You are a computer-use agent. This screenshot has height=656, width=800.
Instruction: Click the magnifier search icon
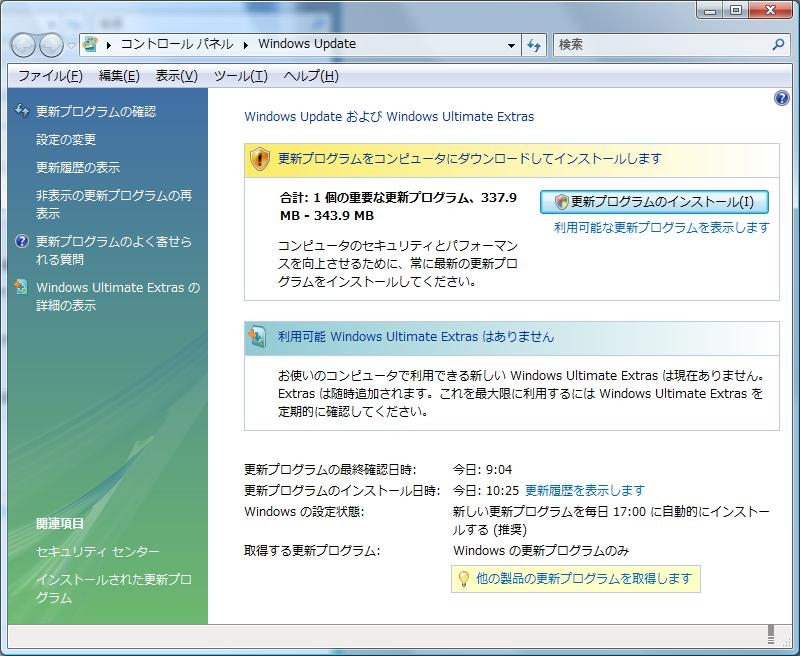point(778,44)
